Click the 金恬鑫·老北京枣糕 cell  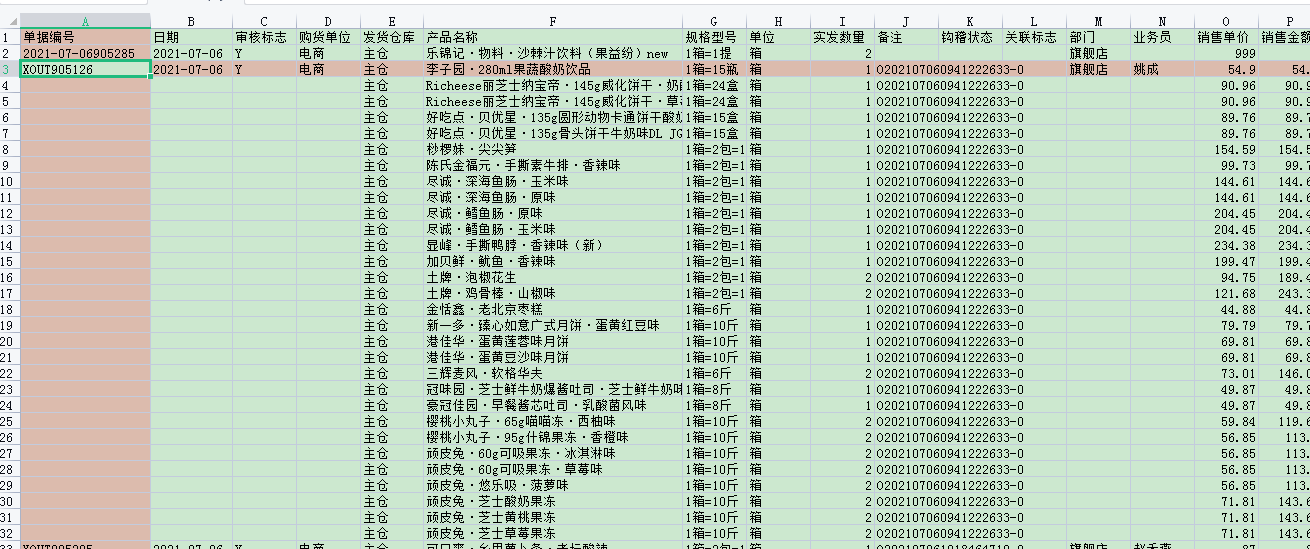point(553,309)
